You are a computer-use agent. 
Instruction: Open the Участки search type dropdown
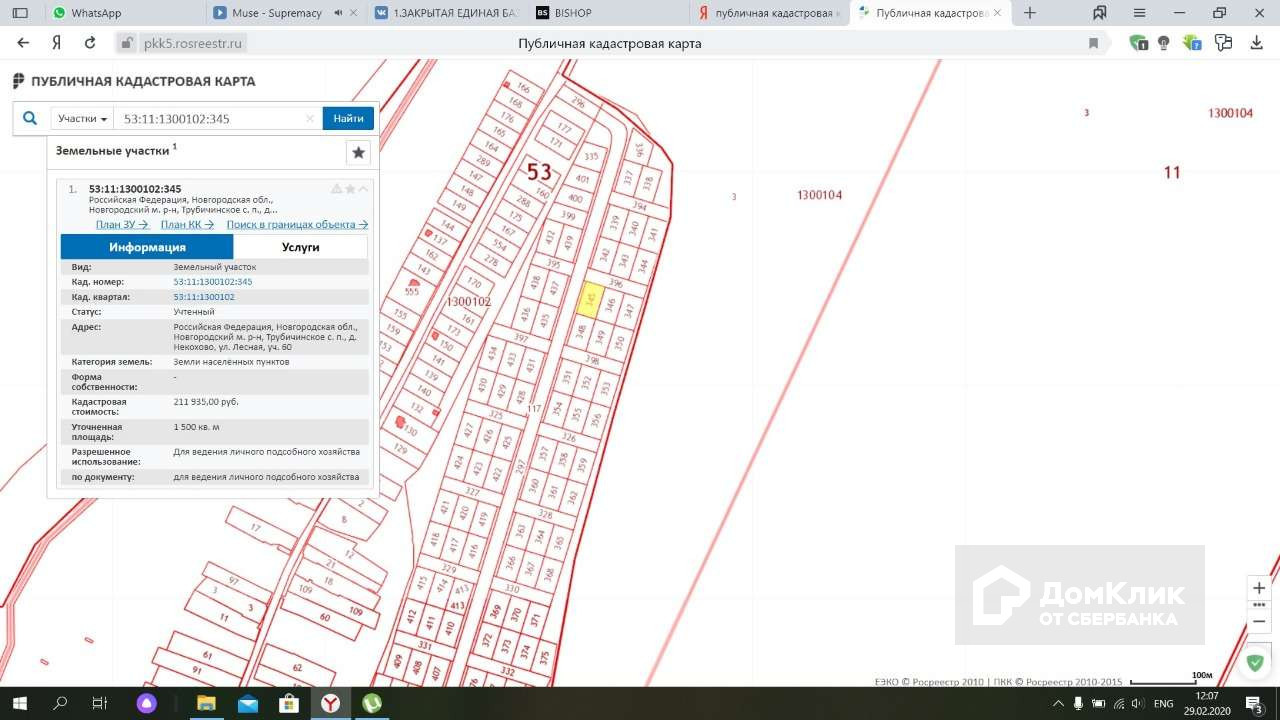pyautogui.click(x=82, y=118)
